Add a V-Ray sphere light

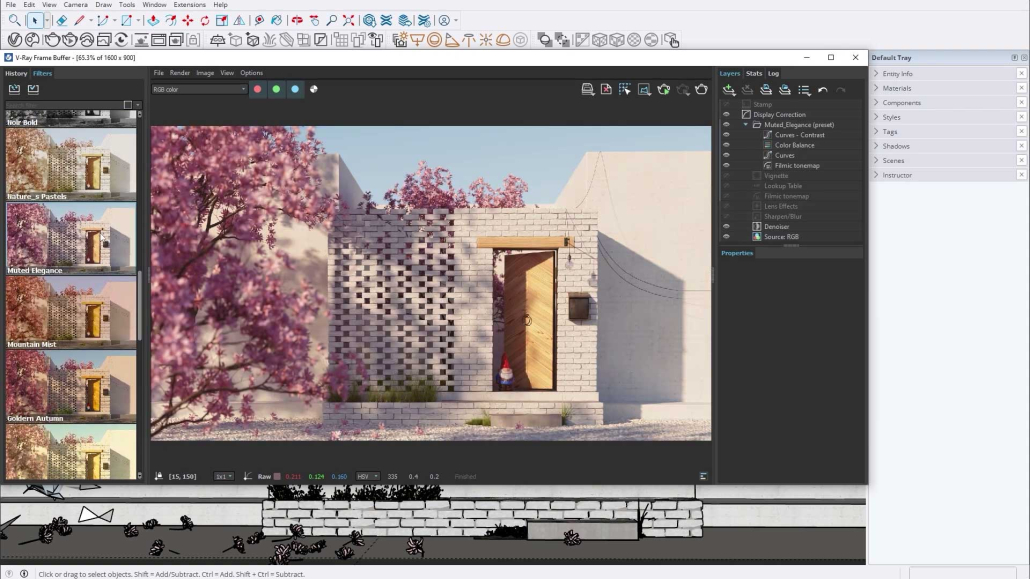[434, 40]
